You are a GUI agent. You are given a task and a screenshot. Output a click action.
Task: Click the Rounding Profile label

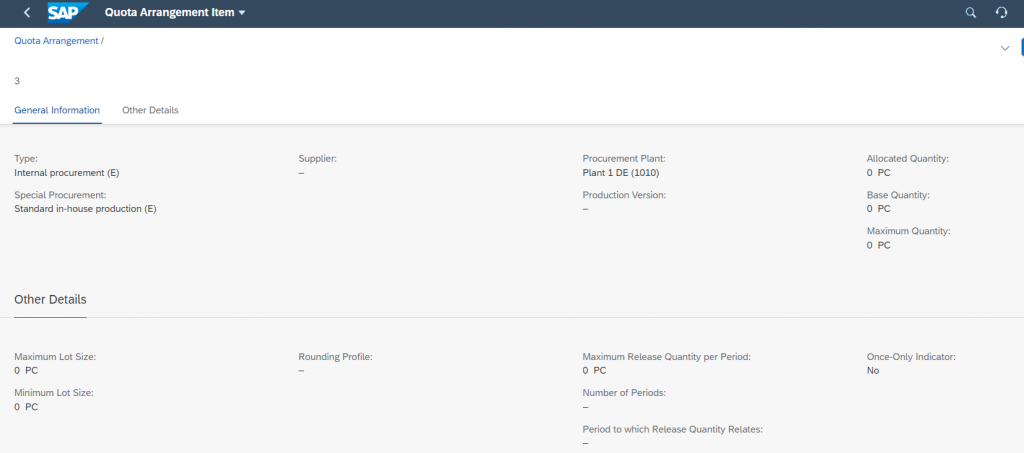click(x=335, y=357)
